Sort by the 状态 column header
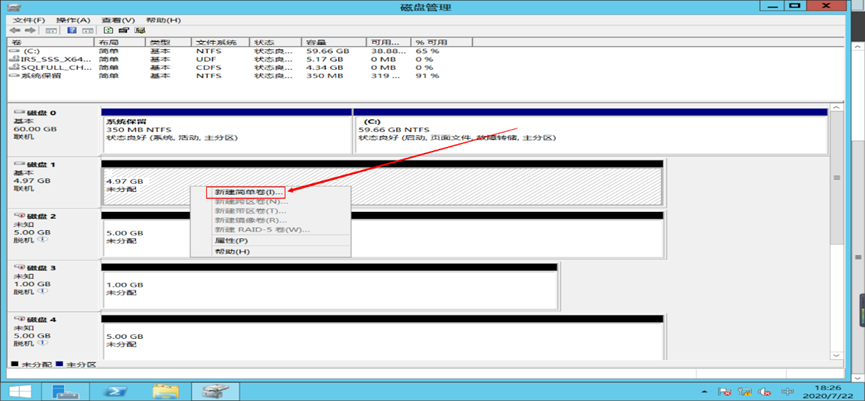 (276, 42)
